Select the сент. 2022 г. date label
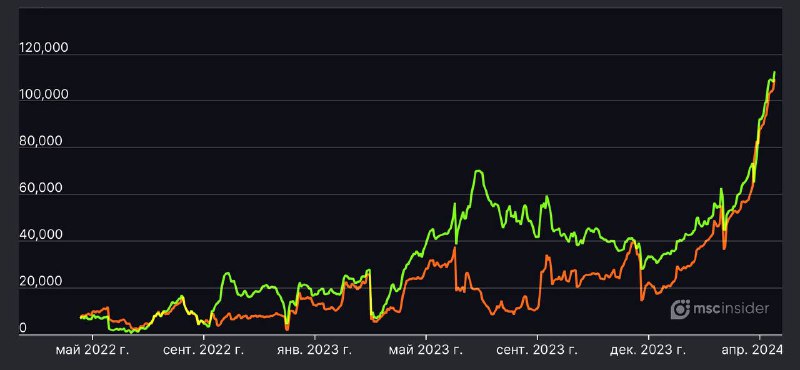800x370 pixels. [x=203, y=350]
